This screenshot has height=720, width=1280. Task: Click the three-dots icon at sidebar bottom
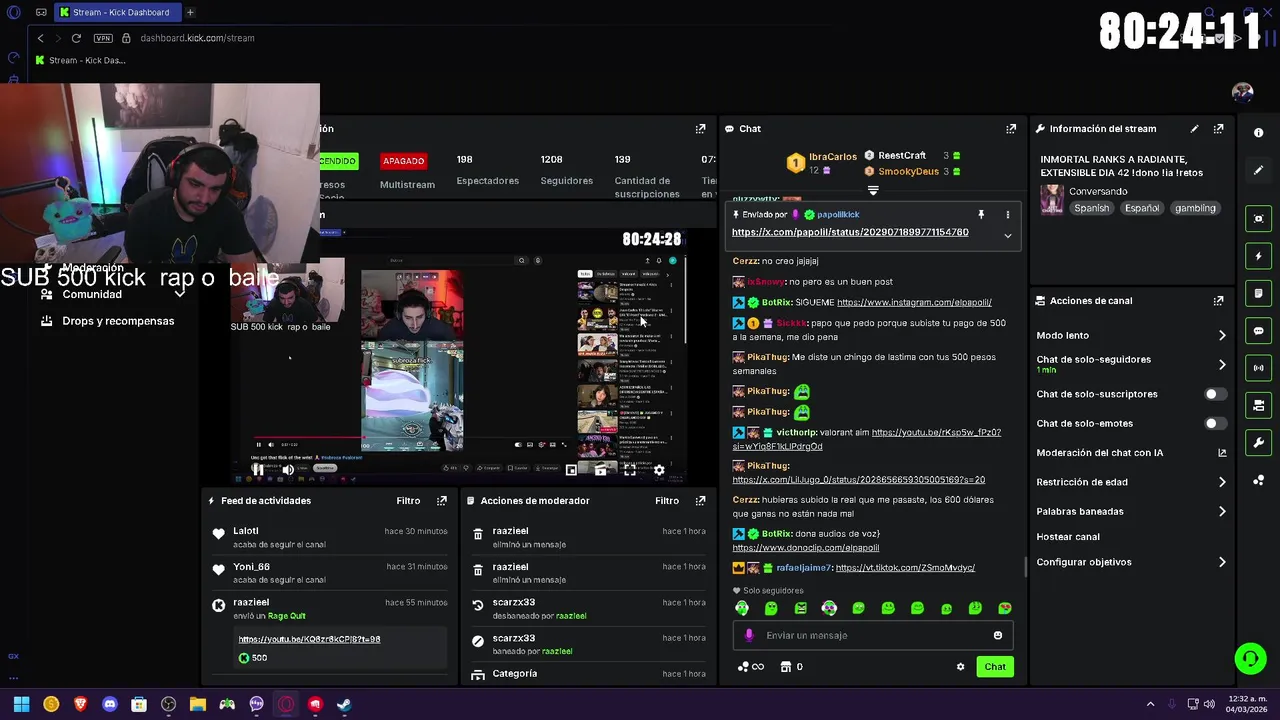tap(1258, 481)
